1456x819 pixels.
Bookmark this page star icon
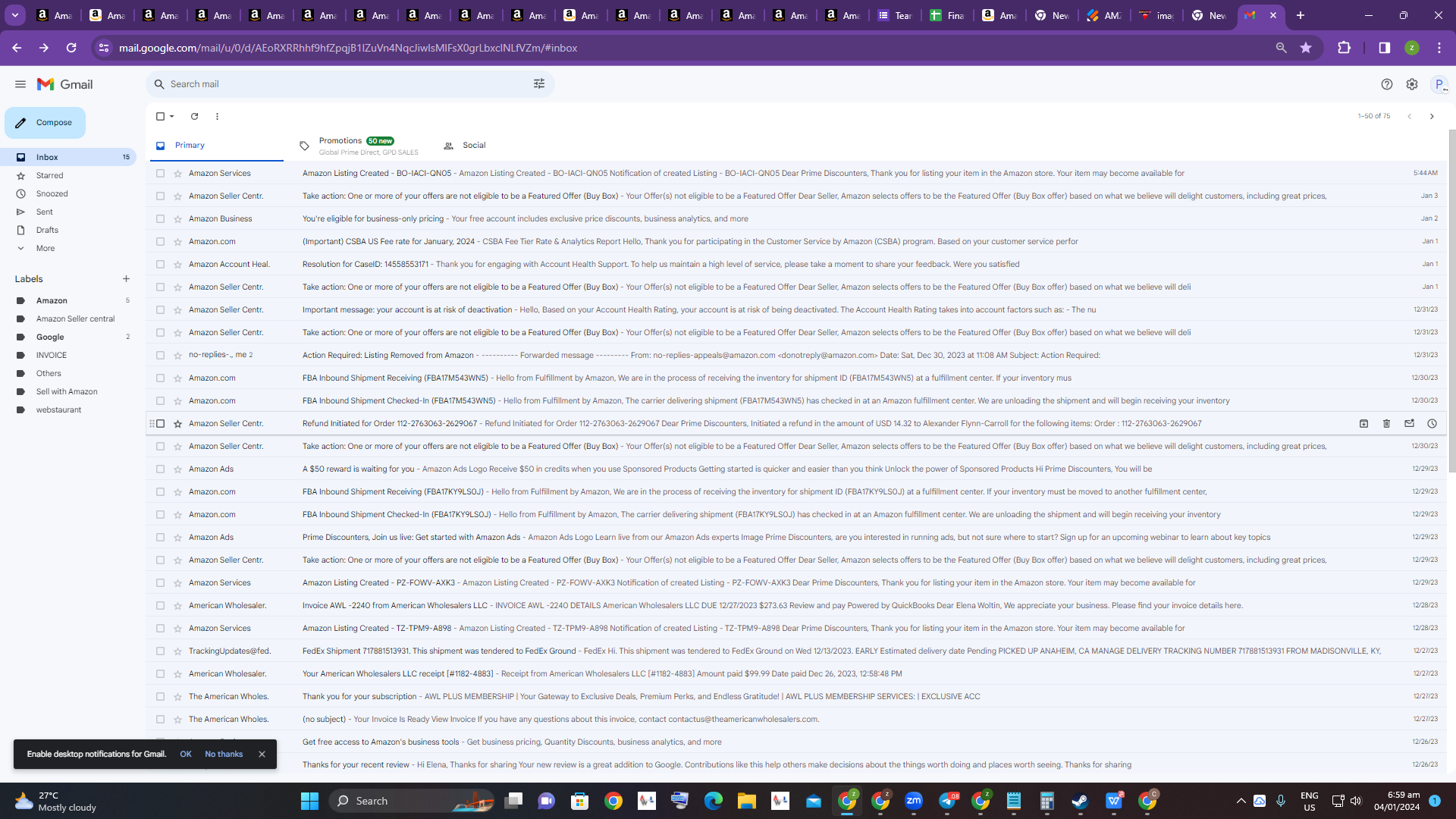[x=1306, y=48]
